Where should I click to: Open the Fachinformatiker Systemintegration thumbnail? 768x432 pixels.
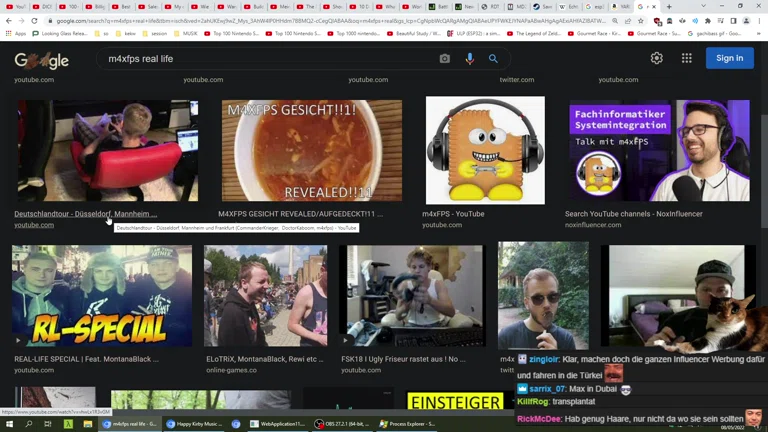click(659, 150)
